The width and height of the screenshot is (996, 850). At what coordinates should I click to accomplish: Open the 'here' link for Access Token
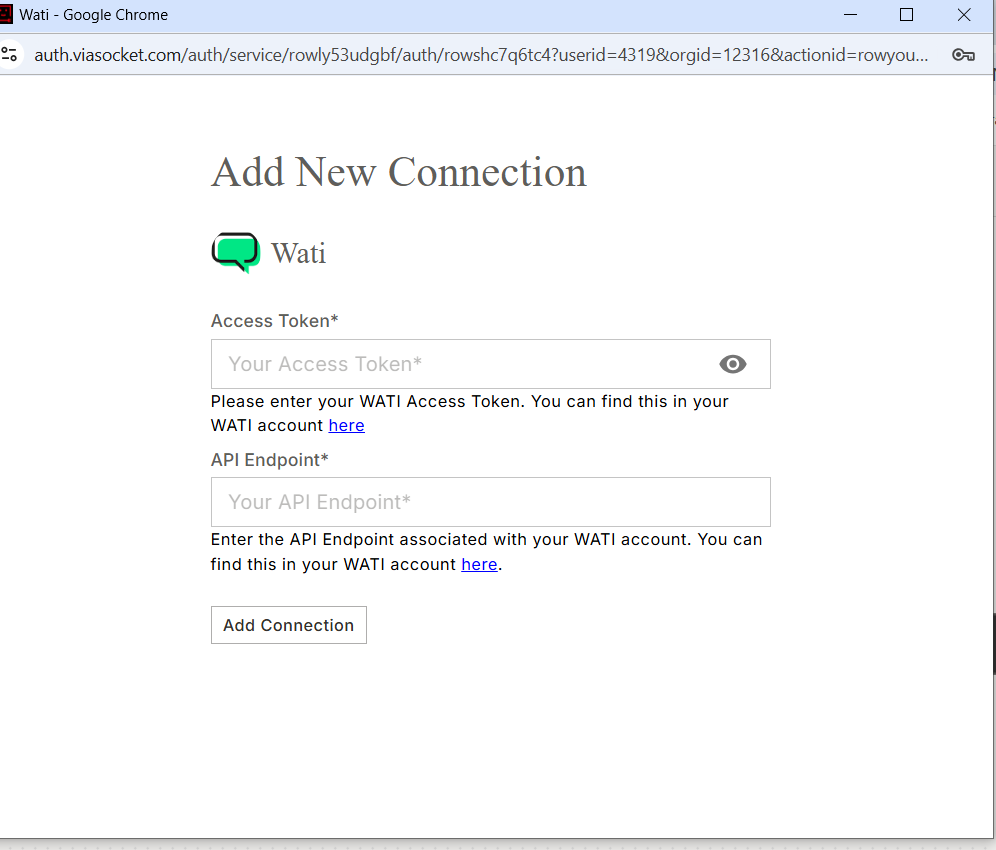[346, 426]
